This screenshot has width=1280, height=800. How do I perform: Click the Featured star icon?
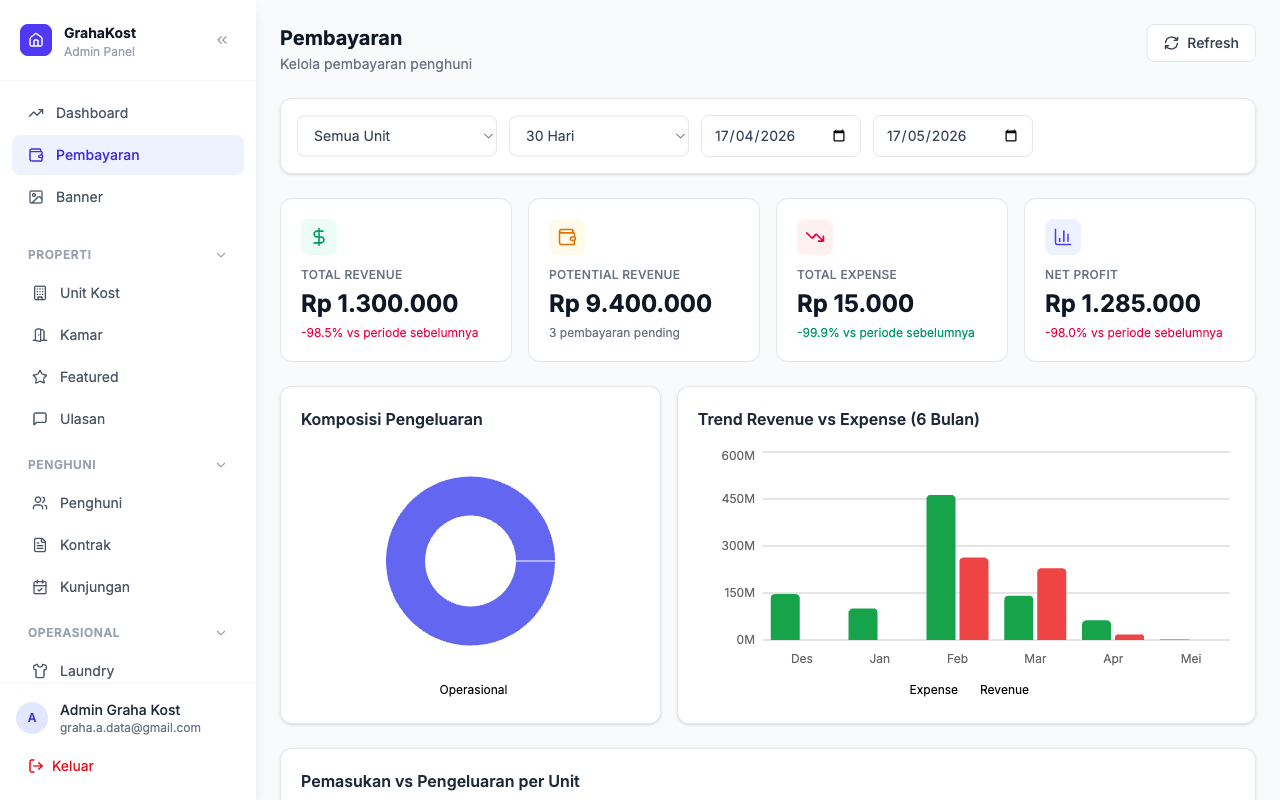(40, 377)
